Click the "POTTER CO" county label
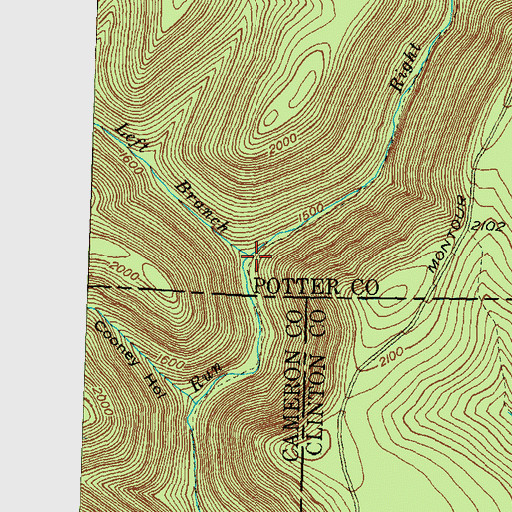Screen dimensions: 512x512 point(316,287)
